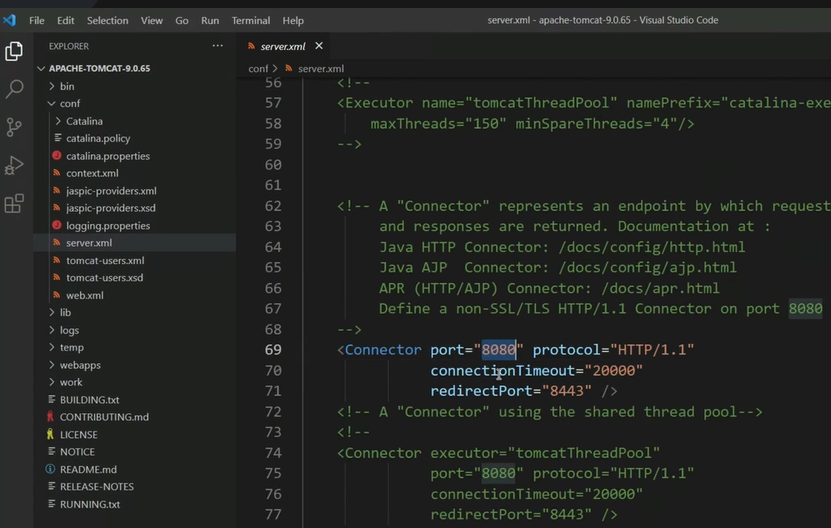The image size is (831, 528).
Task: Click the web.xml file icon
Action: point(57,295)
